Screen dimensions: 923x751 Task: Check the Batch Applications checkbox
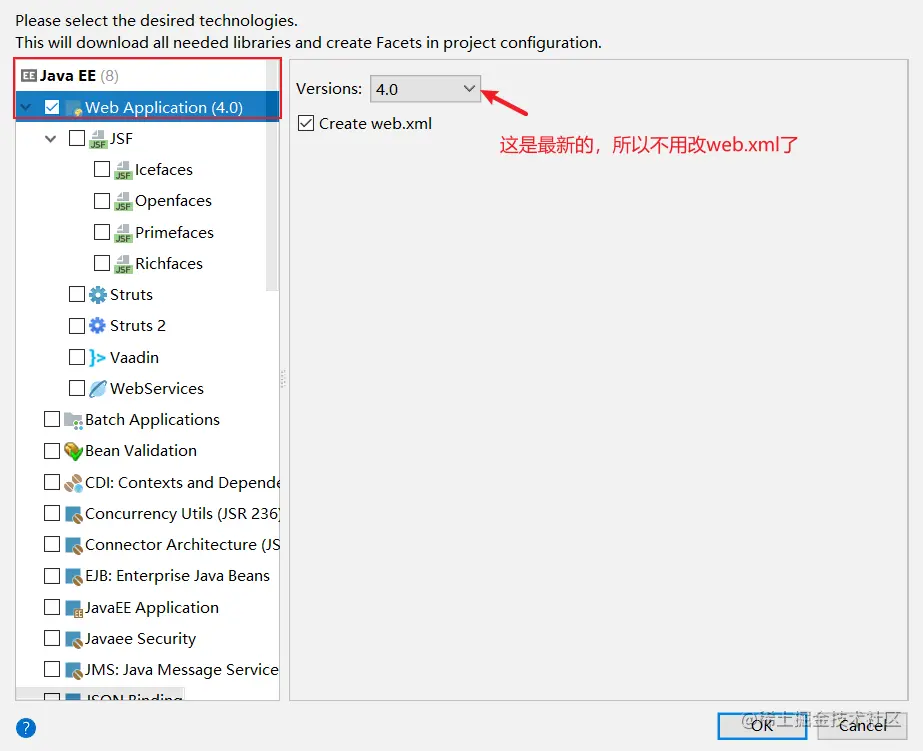pyautogui.click(x=52, y=419)
